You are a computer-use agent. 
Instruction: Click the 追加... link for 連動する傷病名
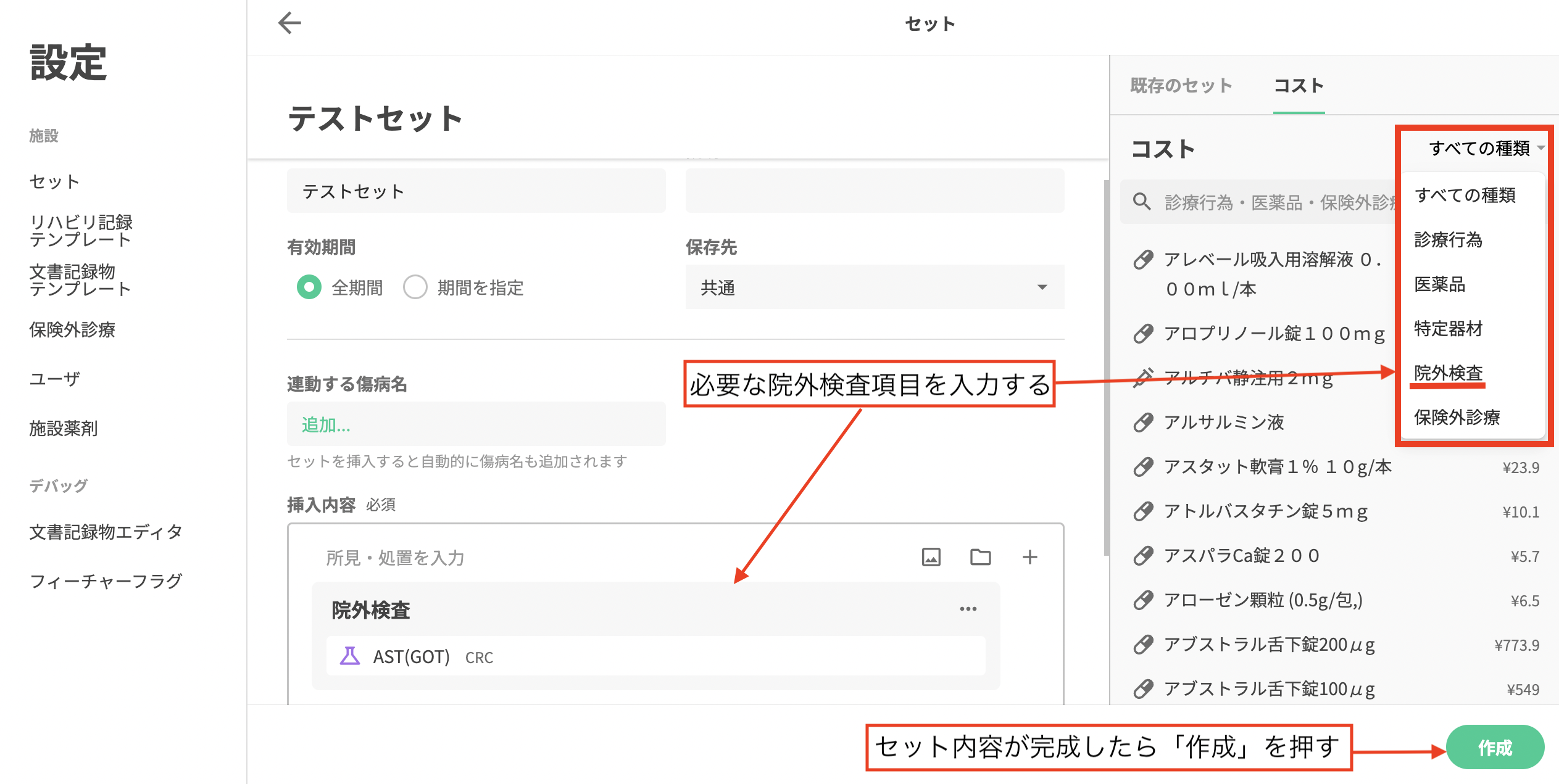click(326, 425)
